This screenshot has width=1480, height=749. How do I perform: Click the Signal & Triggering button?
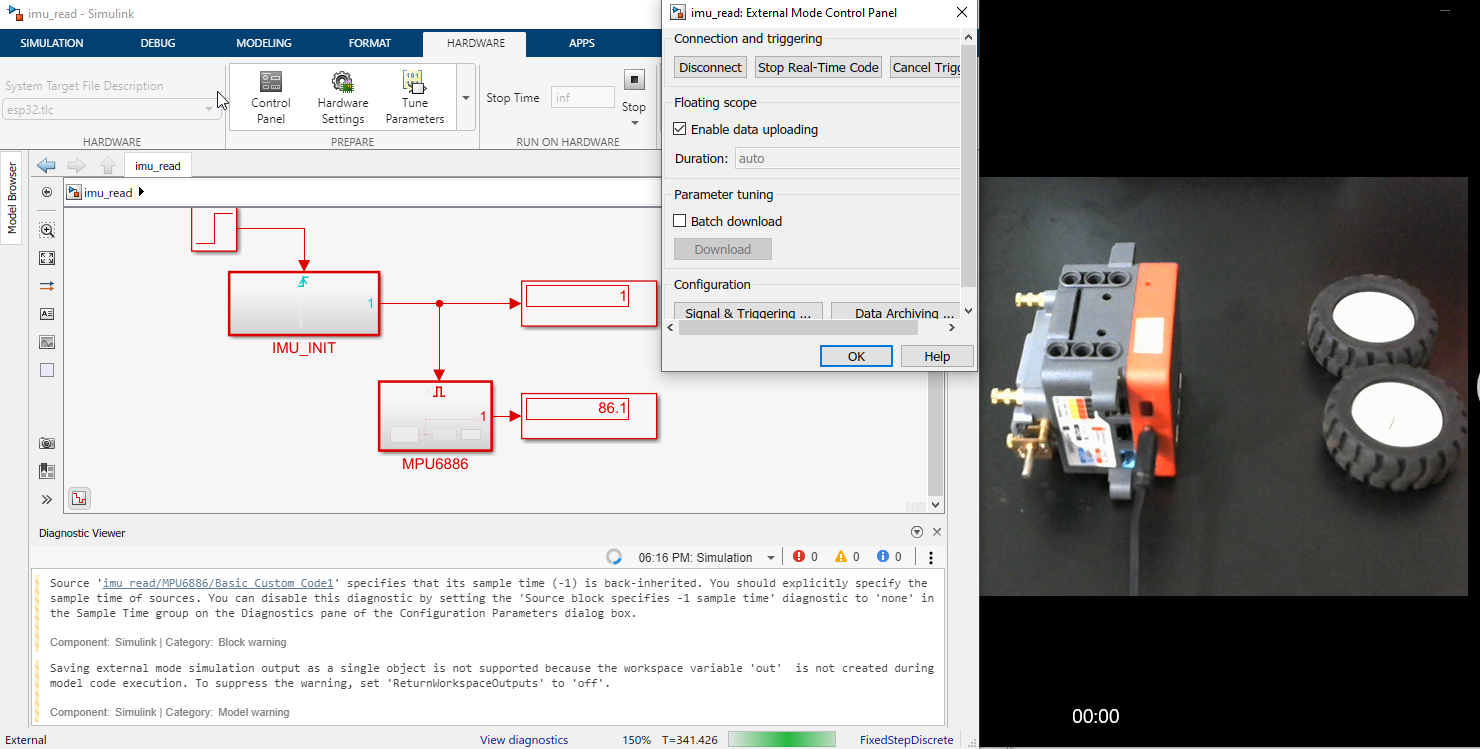pyautogui.click(x=748, y=312)
